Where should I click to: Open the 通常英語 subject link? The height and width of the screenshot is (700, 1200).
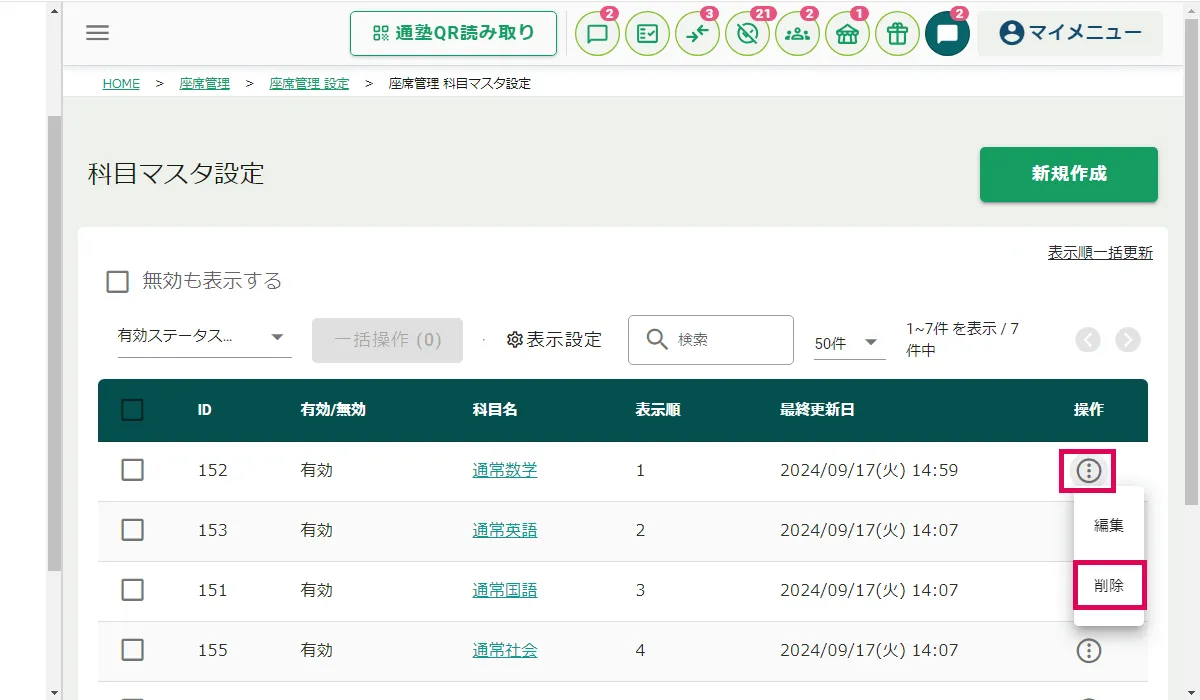click(x=505, y=530)
